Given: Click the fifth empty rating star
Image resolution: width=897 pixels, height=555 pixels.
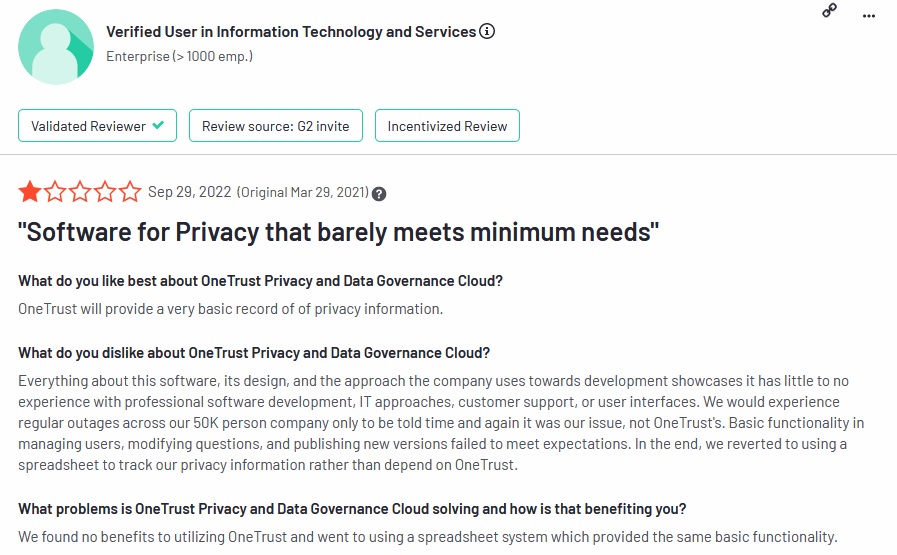Looking at the screenshot, I should tap(131, 191).
